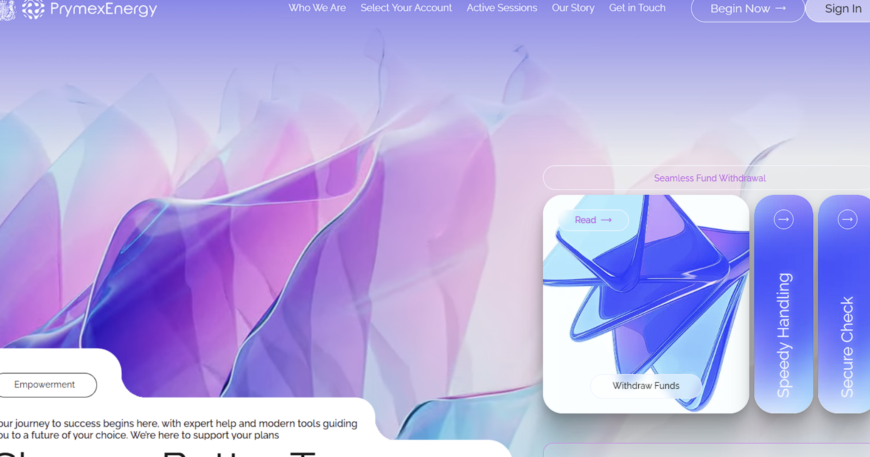The width and height of the screenshot is (870, 457).
Task: Open the Speedy Handling card arrow icon
Action: pyautogui.click(x=783, y=220)
